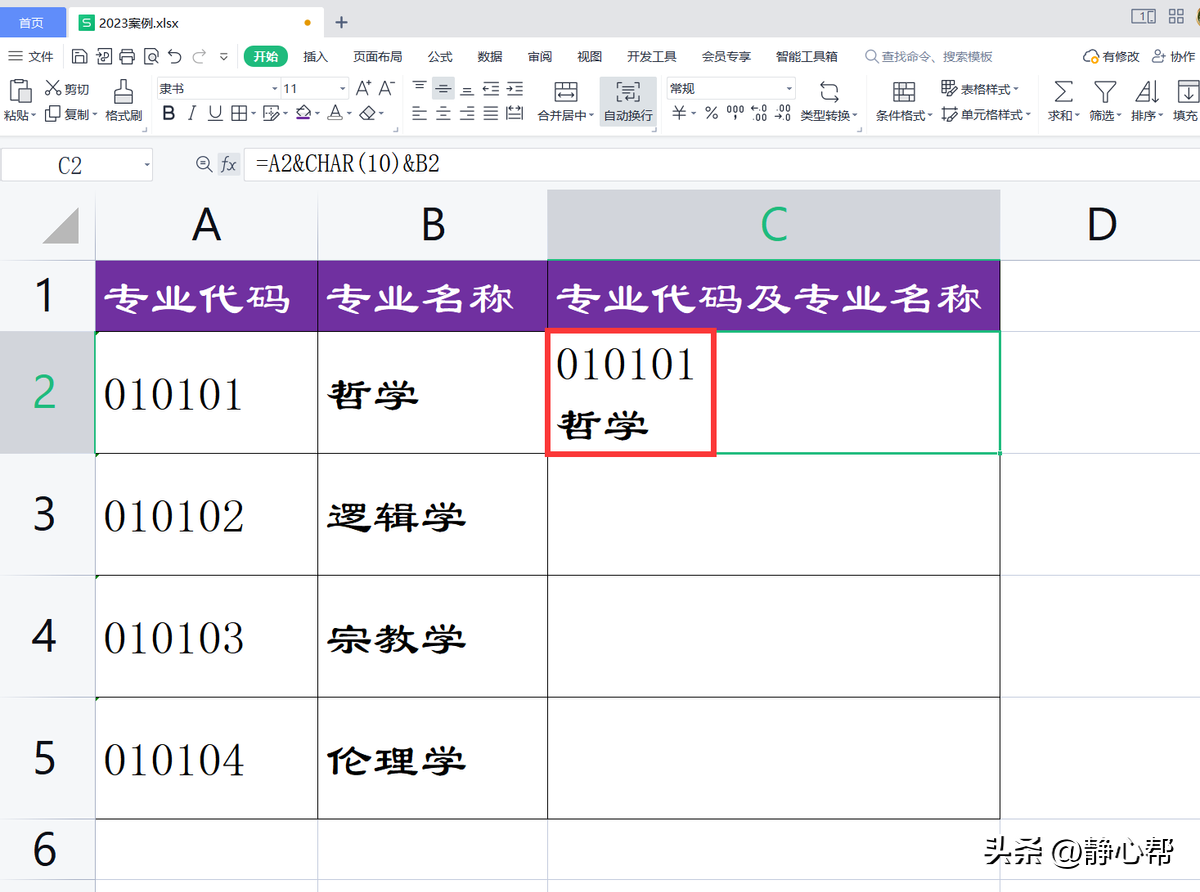The image size is (1200, 892).
Task: Click the Merge and Center (合并居中) icon
Action: pos(566,92)
